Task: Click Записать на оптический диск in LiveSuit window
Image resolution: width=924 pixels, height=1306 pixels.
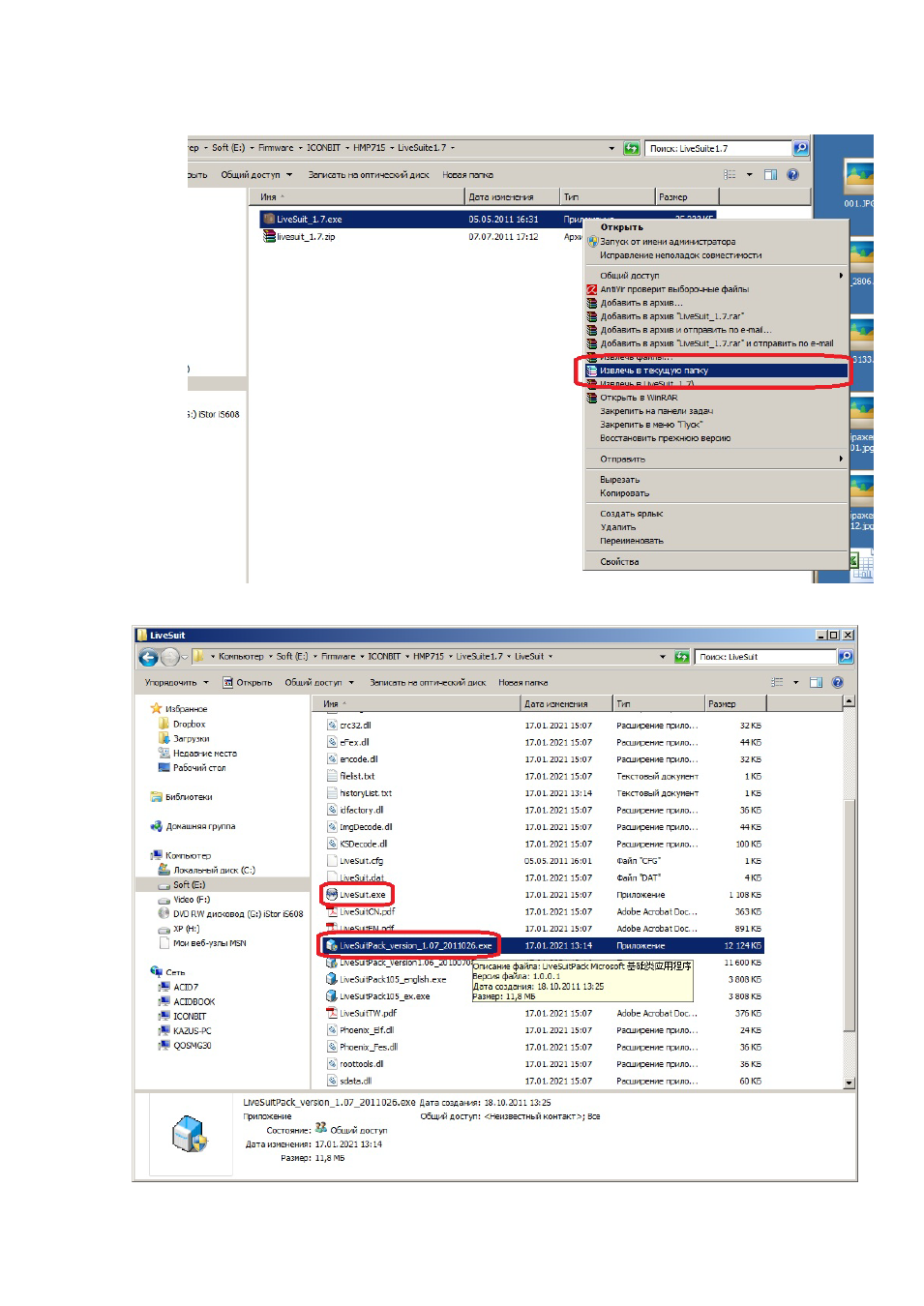Action: [428, 683]
